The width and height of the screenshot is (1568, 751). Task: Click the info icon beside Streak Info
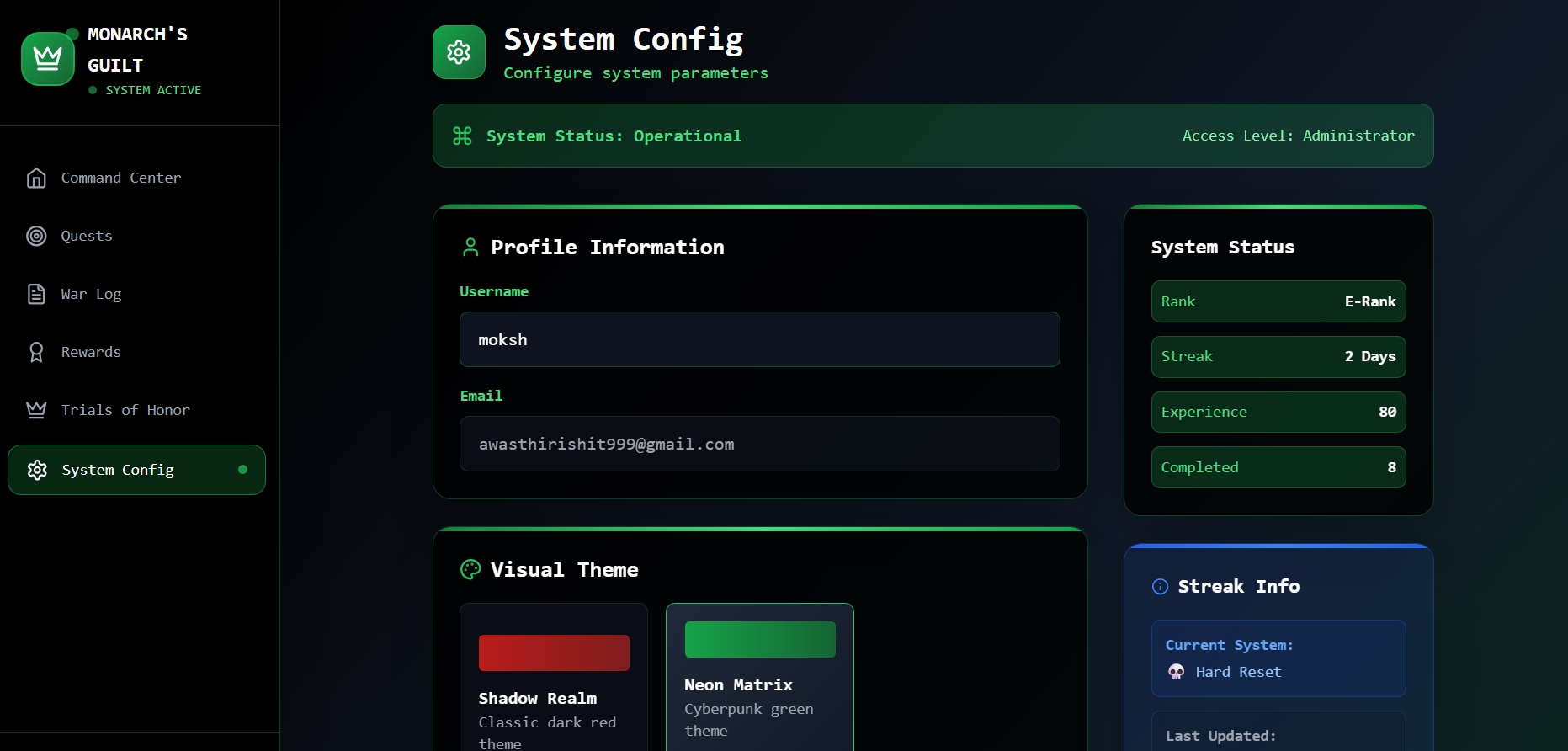1160,587
